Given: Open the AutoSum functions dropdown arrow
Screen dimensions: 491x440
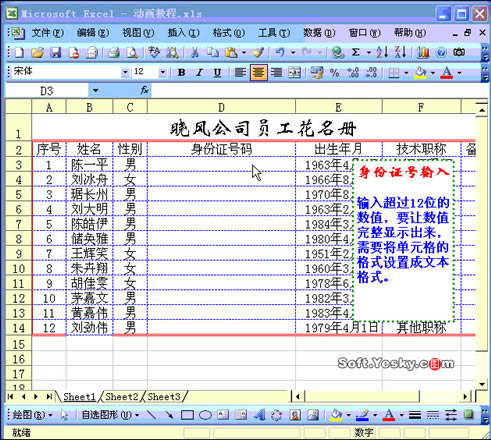Looking at the screenshot, I should click(368, 52).
